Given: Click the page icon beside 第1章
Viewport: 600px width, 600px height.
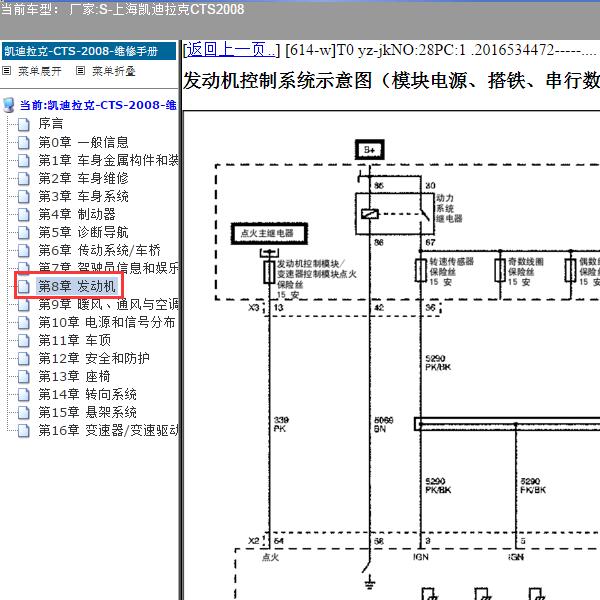Looking at the screenshot, I should (24, 160).
